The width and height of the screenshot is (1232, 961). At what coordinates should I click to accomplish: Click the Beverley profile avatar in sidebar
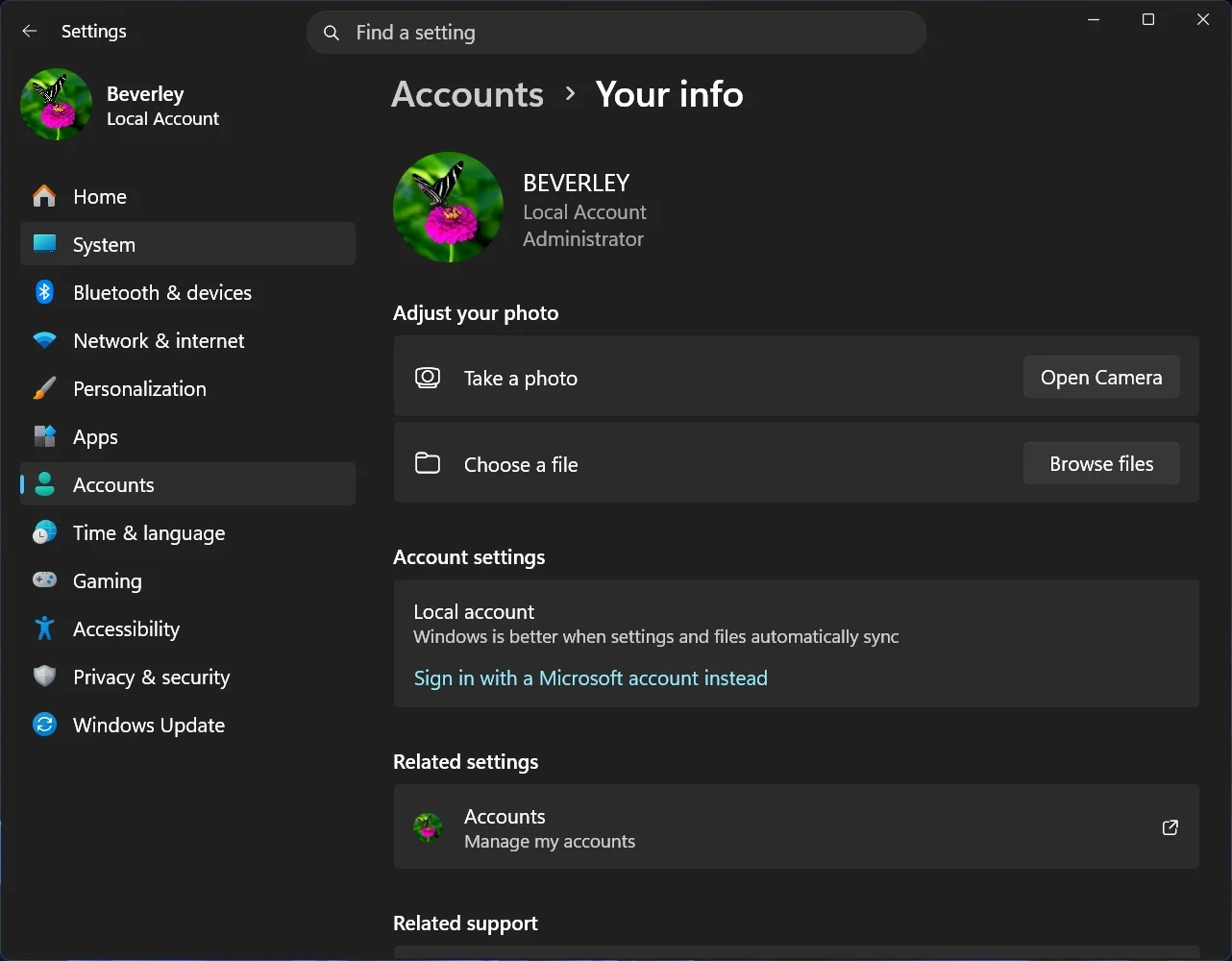(57, 104)
